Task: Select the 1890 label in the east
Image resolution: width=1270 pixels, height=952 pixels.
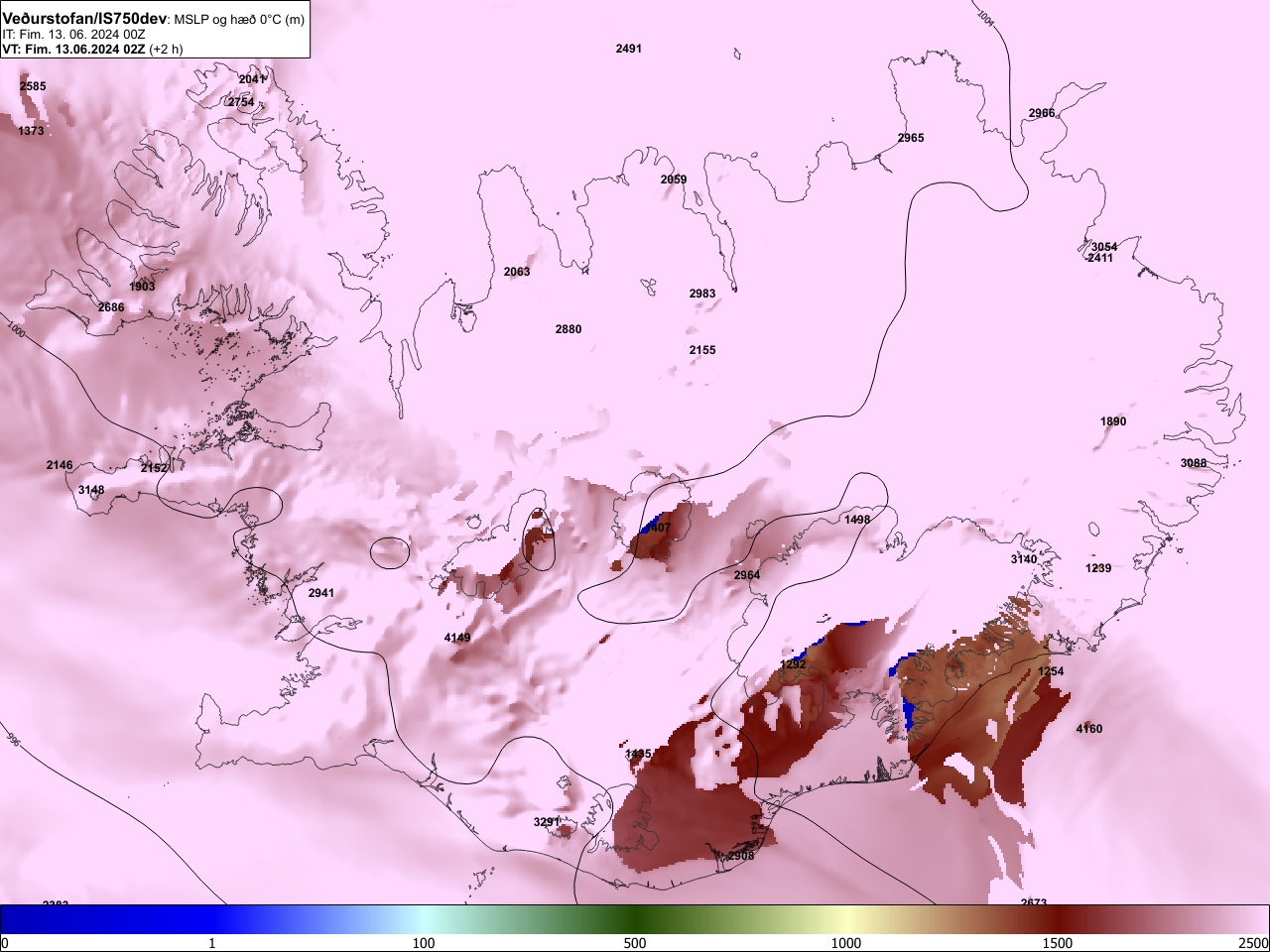Action: pyautogui.click(x=1113, y=421)
